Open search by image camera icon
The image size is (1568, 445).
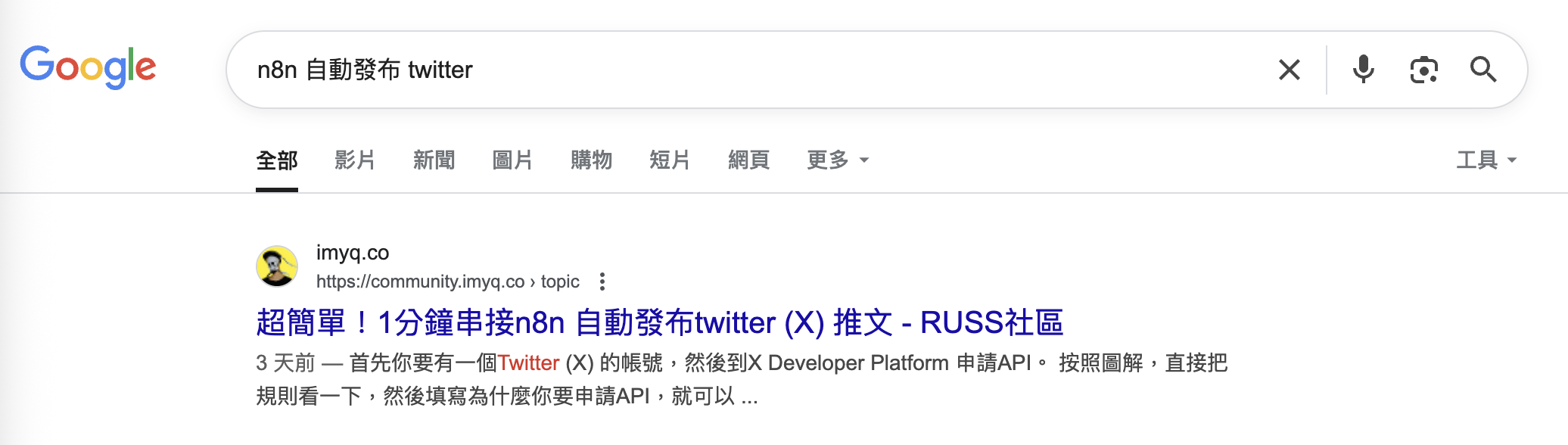(x=1423, y=70)
